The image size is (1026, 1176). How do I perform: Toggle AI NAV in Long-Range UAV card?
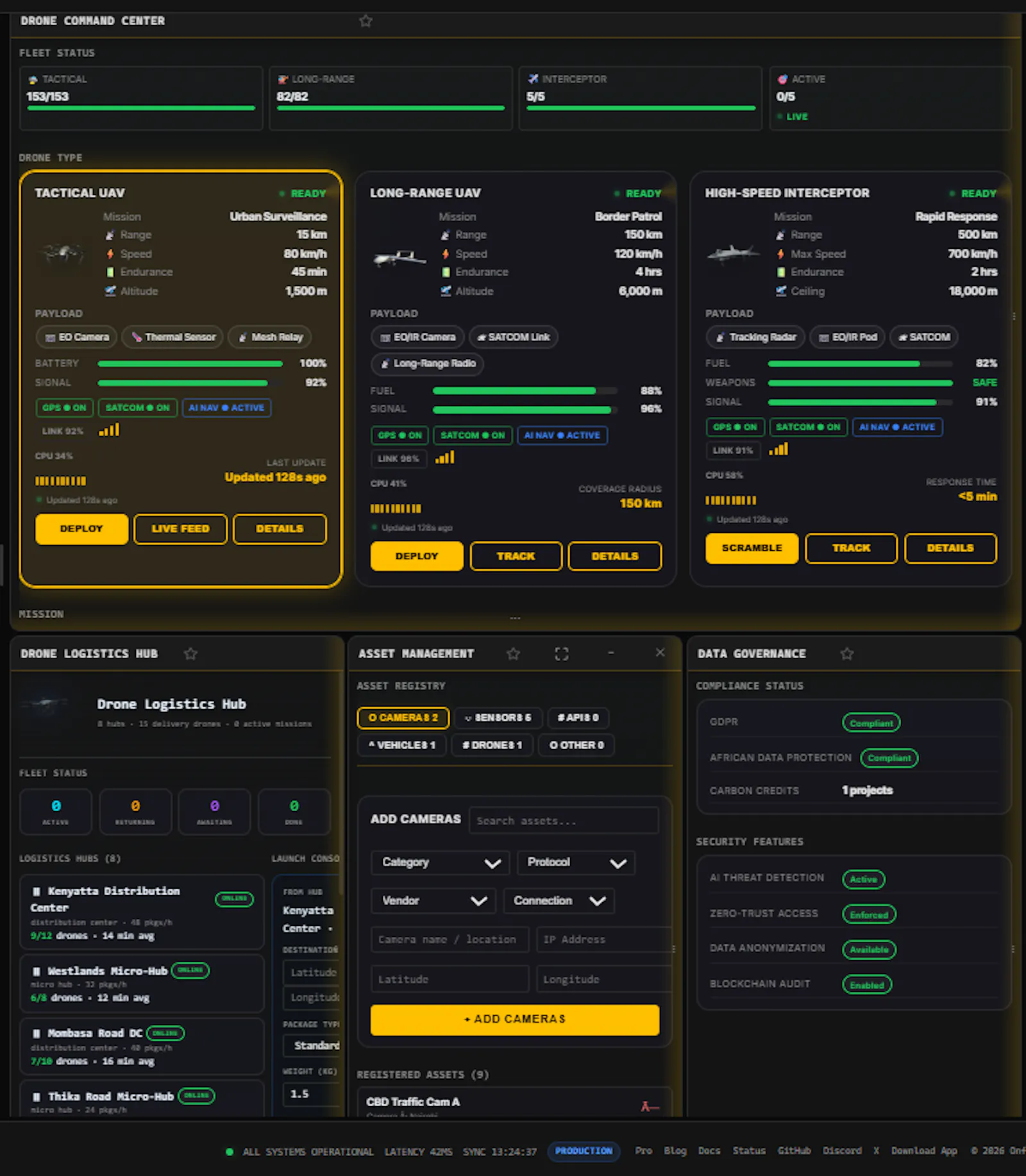coord(562,435)
